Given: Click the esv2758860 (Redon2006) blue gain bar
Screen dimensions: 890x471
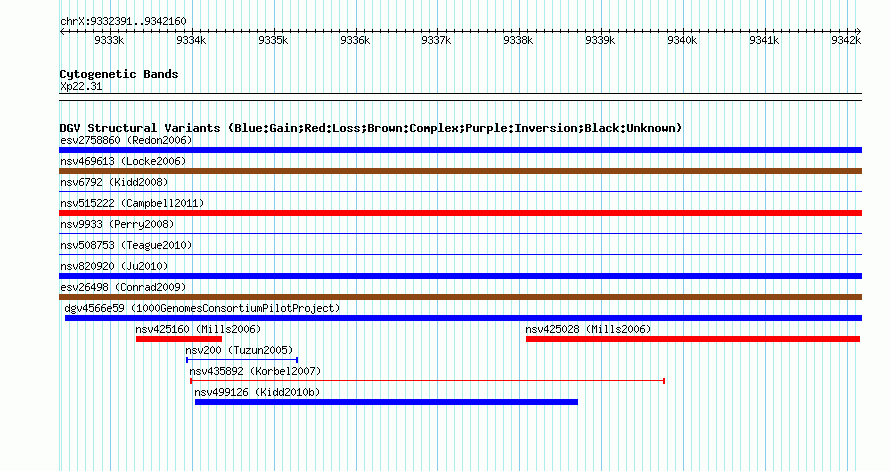Looking at the screenshot, I should click(460, 150).
